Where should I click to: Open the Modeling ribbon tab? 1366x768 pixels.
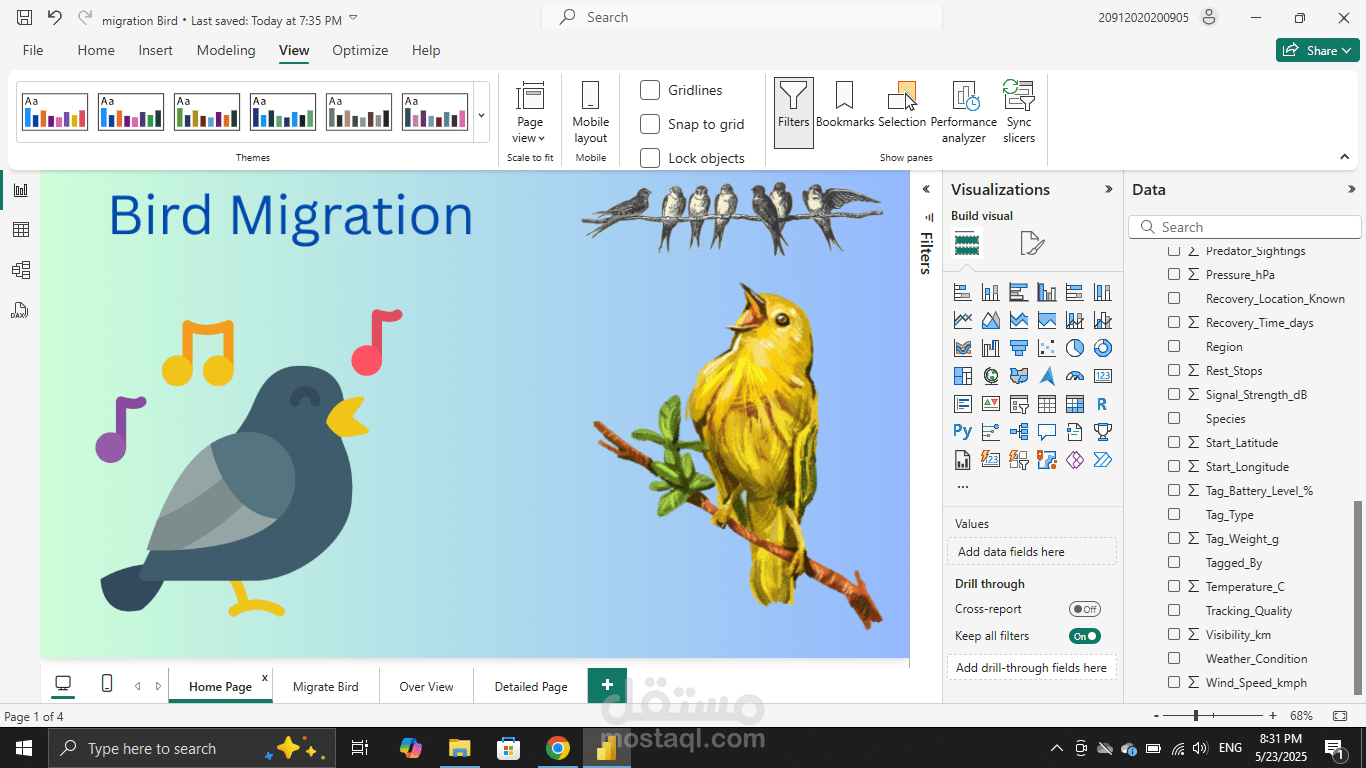pyautogui.click(x=226, y=50)
